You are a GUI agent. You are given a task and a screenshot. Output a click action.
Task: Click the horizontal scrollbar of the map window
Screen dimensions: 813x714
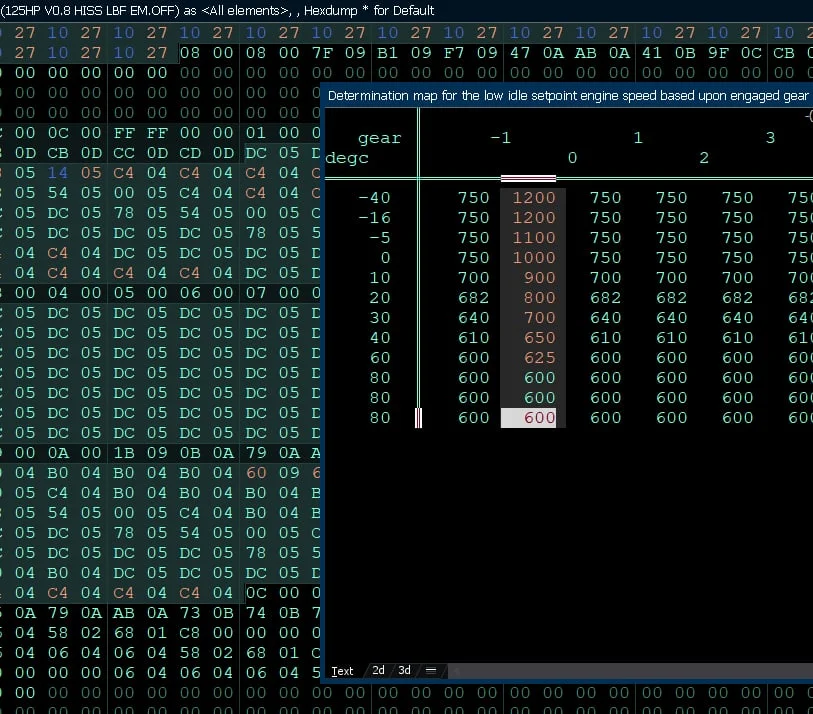tap(630, 671)
